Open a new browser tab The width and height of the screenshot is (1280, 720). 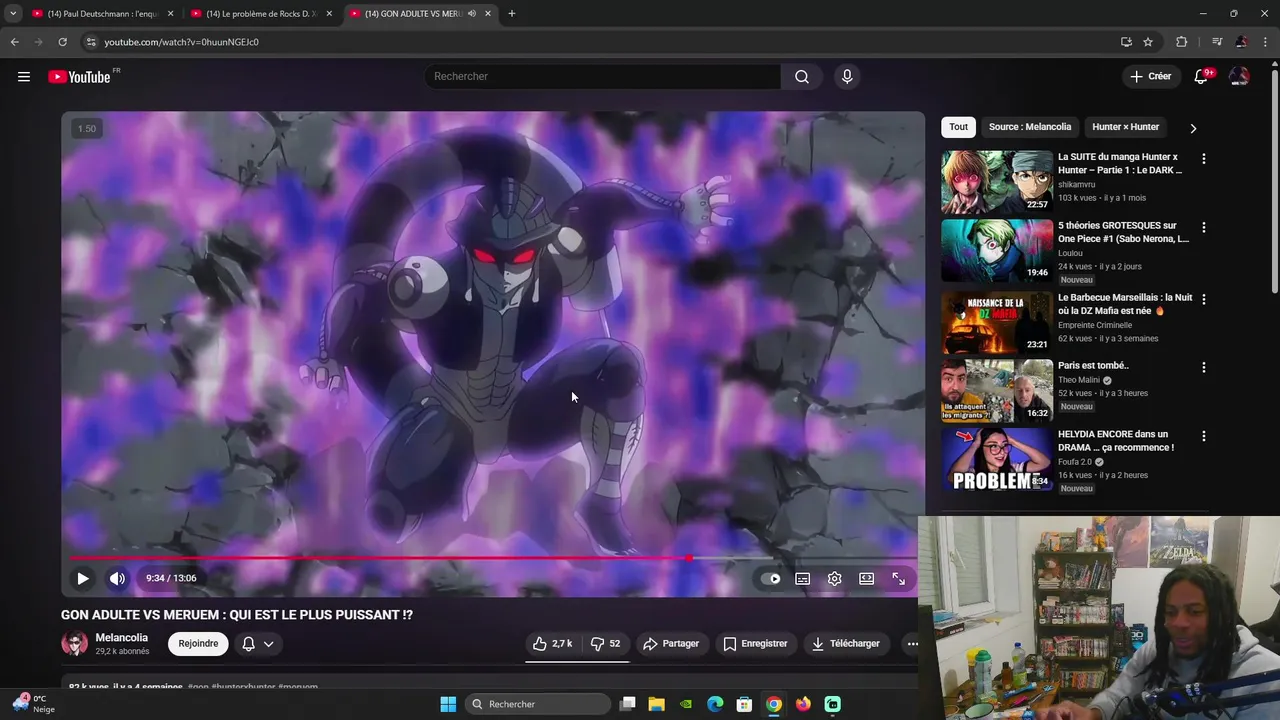511,14
